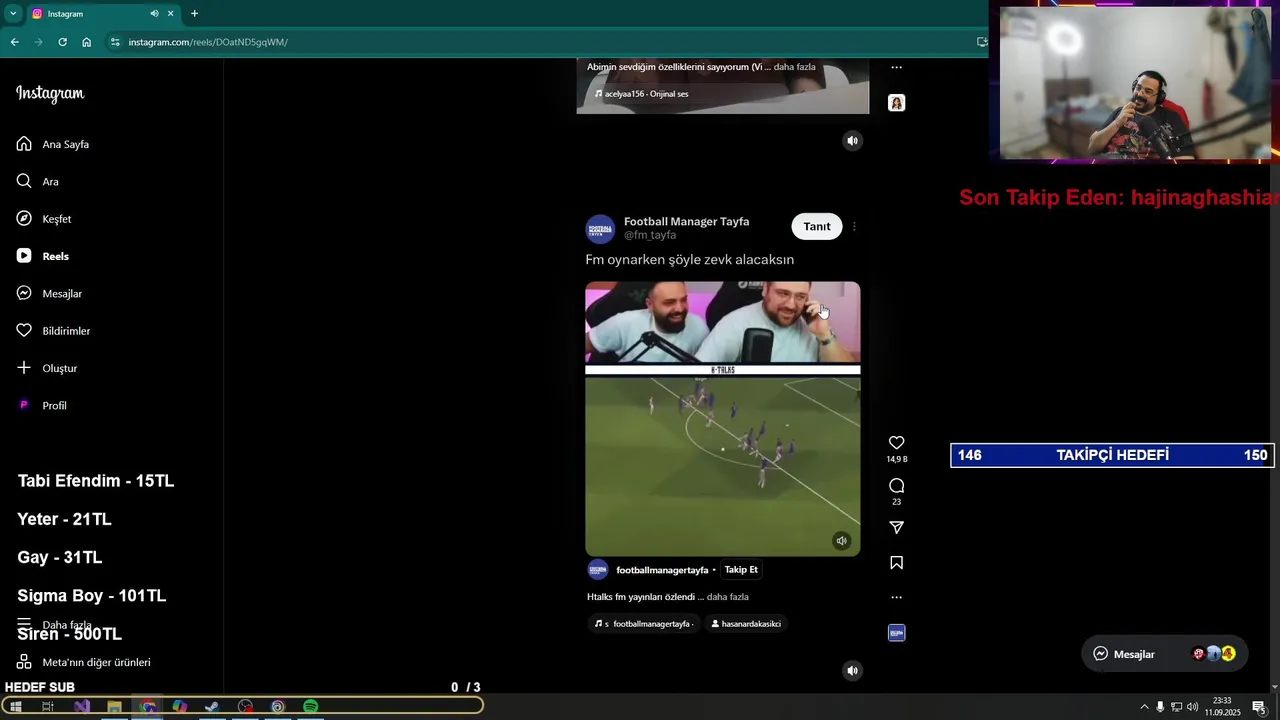Open more options dots below bookmark

click(897, 597)
